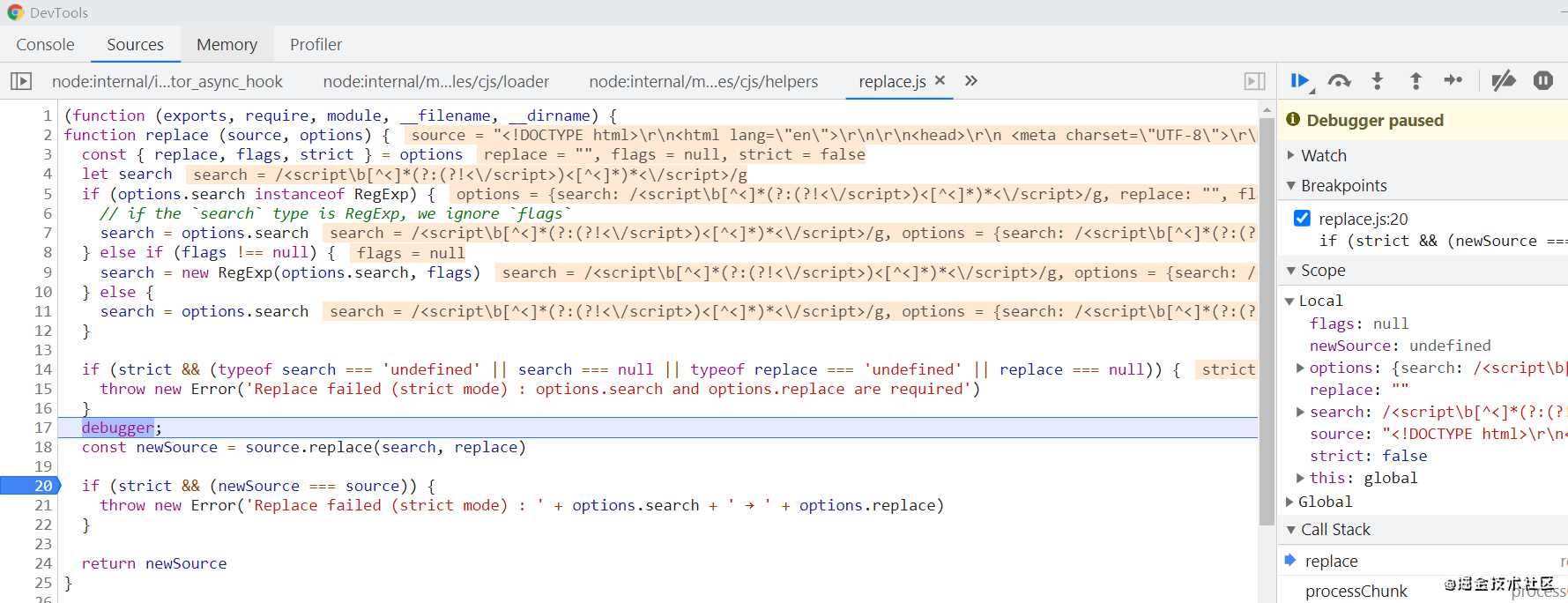
Task: Click the Step button in debugger toolbar
Action: point(1453,81)
